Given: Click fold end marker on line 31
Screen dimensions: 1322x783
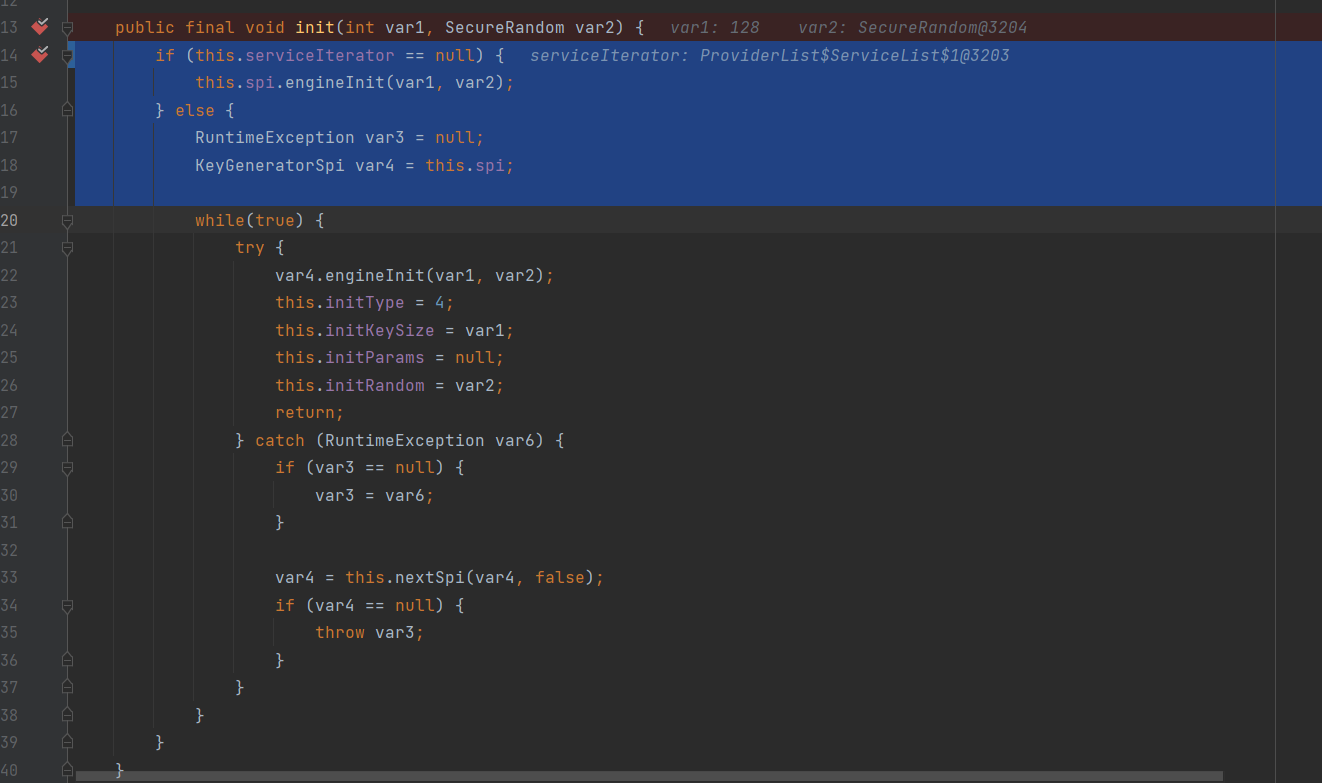Looking at the screenshot, I should point(67,522).
